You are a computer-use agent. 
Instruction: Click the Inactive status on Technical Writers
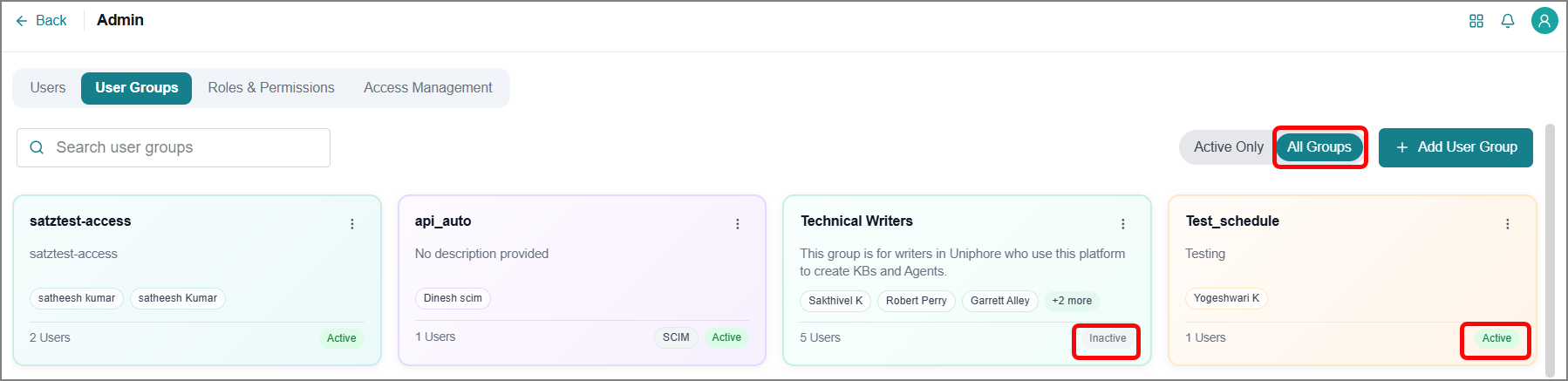tap(1108, 338)
